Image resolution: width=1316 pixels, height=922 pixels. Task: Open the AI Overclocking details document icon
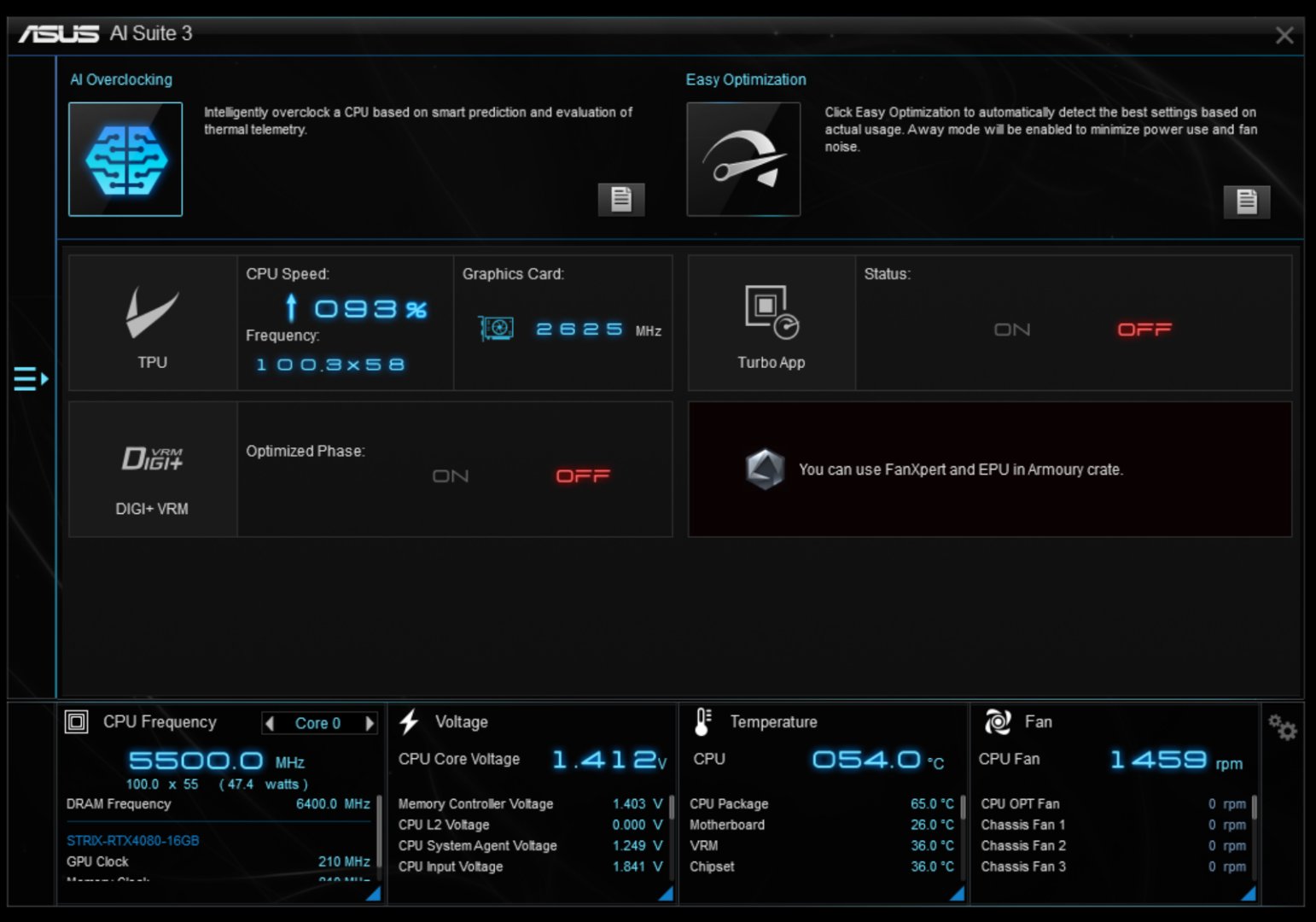tap(621, 199)
